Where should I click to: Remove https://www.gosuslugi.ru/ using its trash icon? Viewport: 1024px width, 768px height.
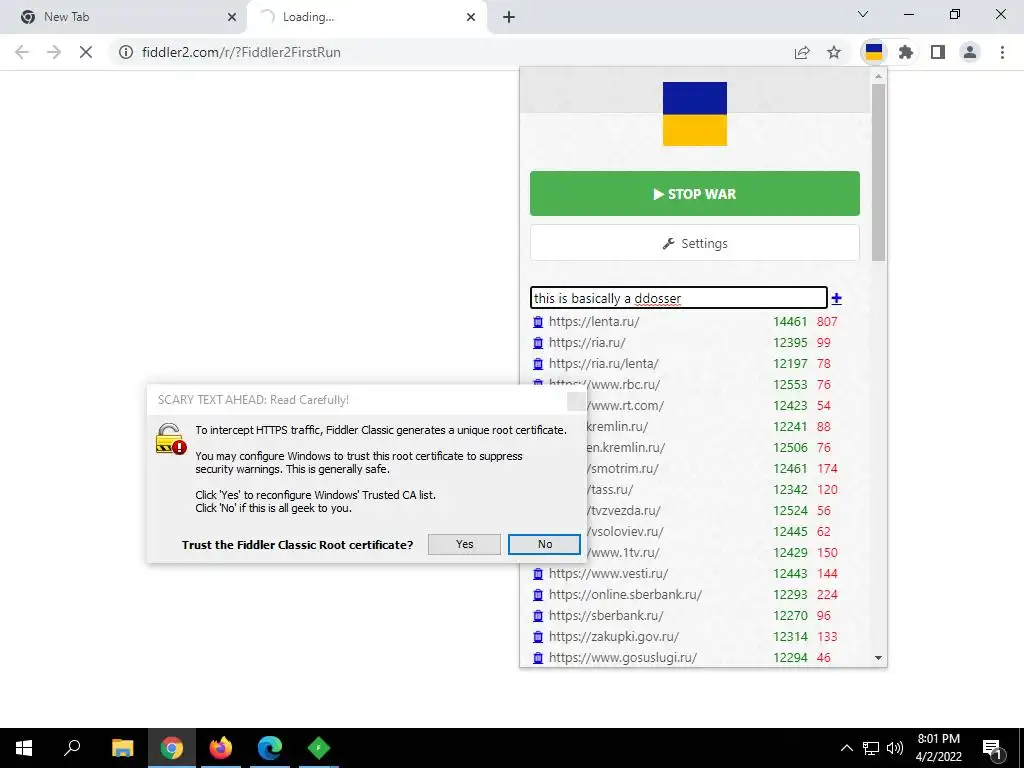click(x=538, y=657)
